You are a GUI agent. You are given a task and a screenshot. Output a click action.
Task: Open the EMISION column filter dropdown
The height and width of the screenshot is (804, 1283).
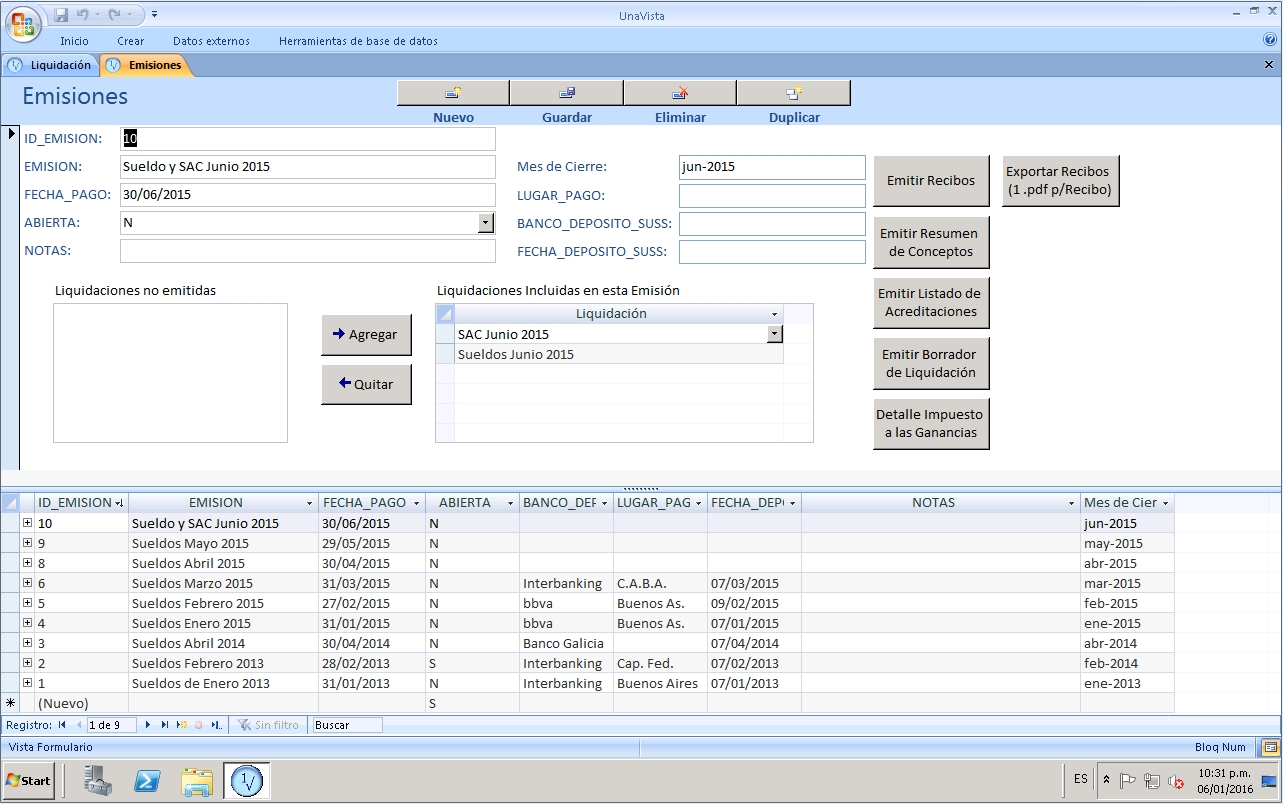(311, 503)
